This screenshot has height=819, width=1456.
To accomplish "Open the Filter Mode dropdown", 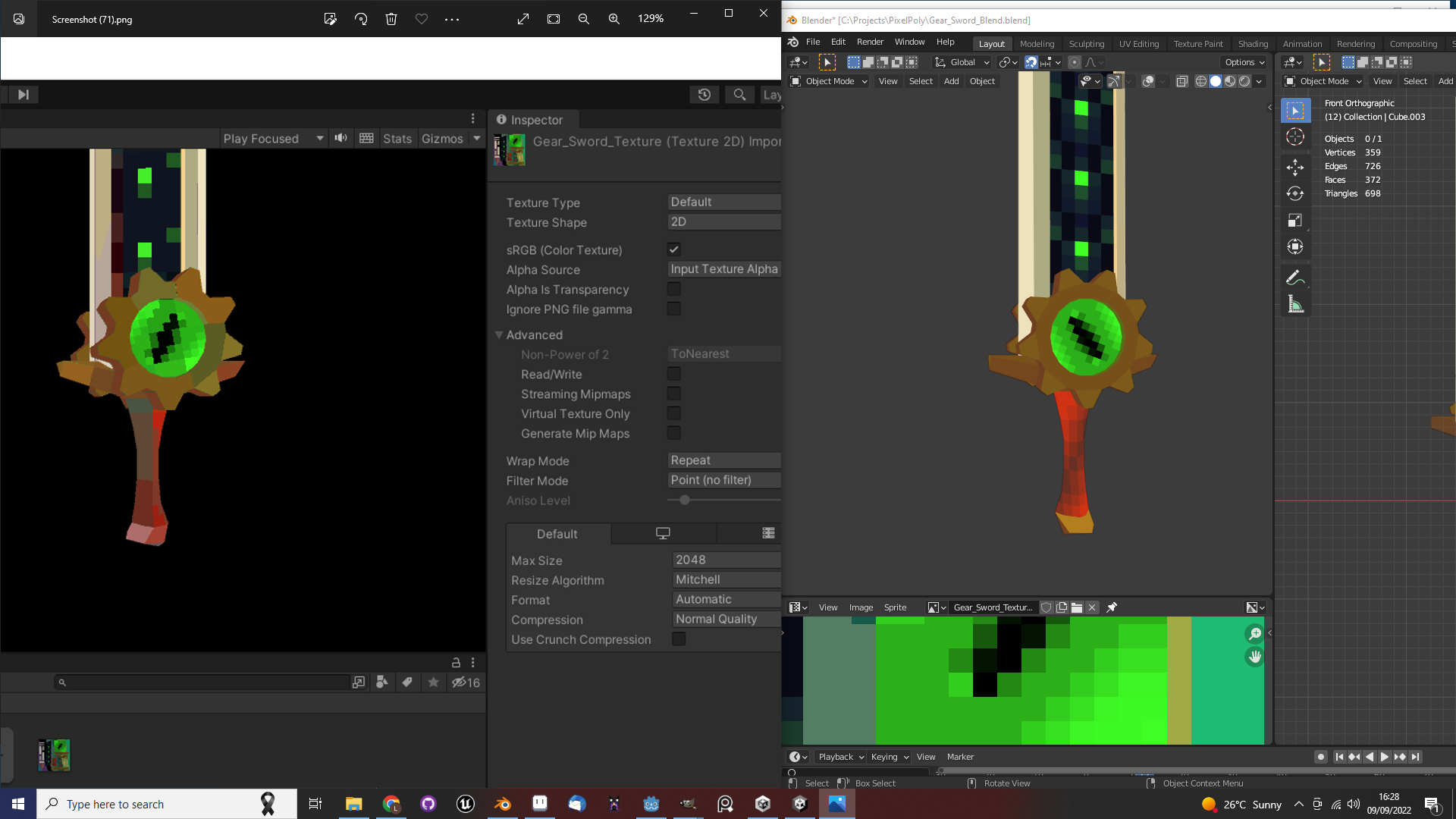I will coord(723,480).
